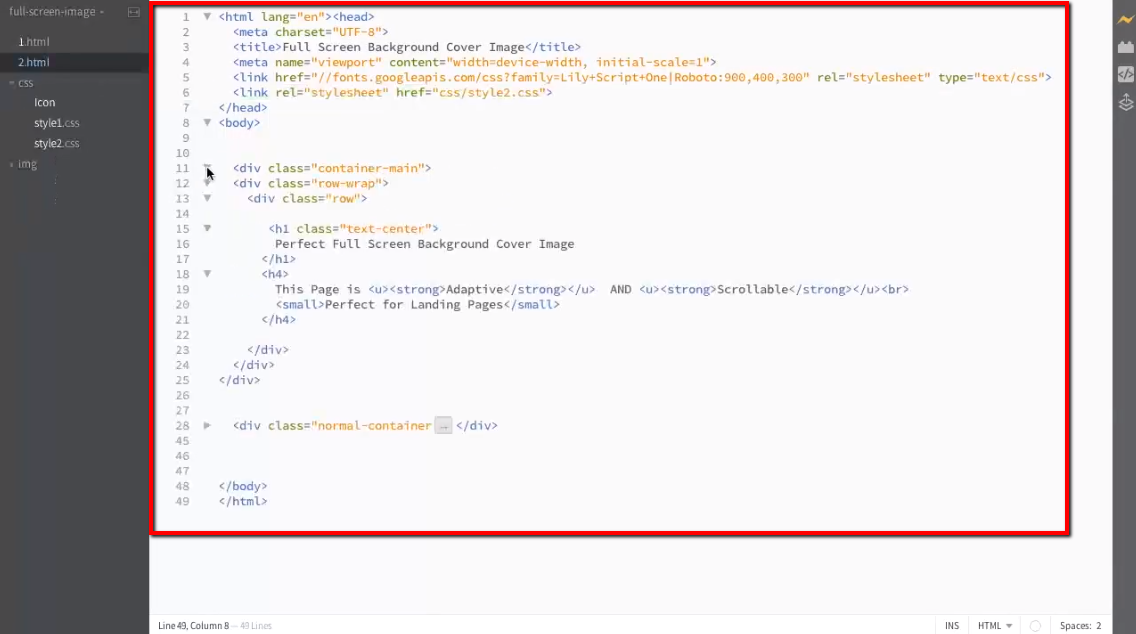The image size is (1136, 634).
Task: Open style1.css from the sidebar
Action: click(55, 122)
